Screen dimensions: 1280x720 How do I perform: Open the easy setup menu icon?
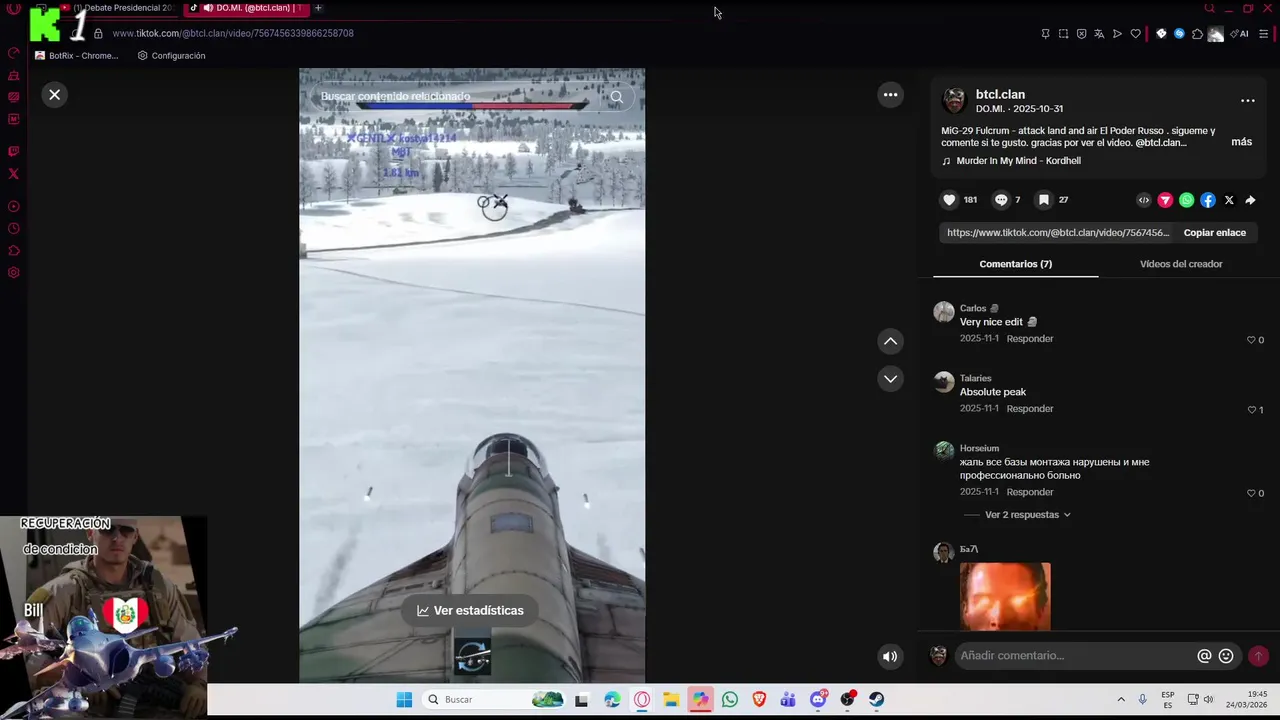click(x=1264, y=34)
